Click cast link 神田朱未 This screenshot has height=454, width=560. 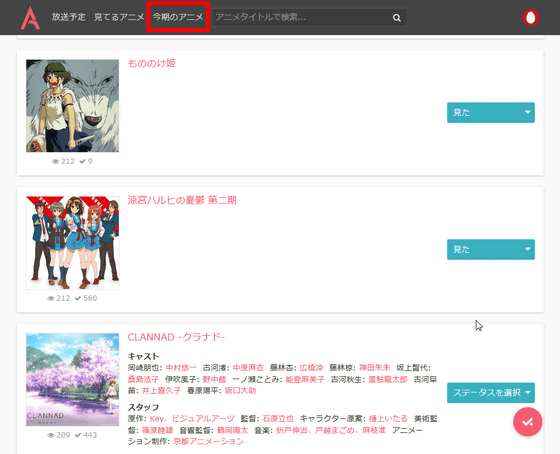[x=374, y=368]
